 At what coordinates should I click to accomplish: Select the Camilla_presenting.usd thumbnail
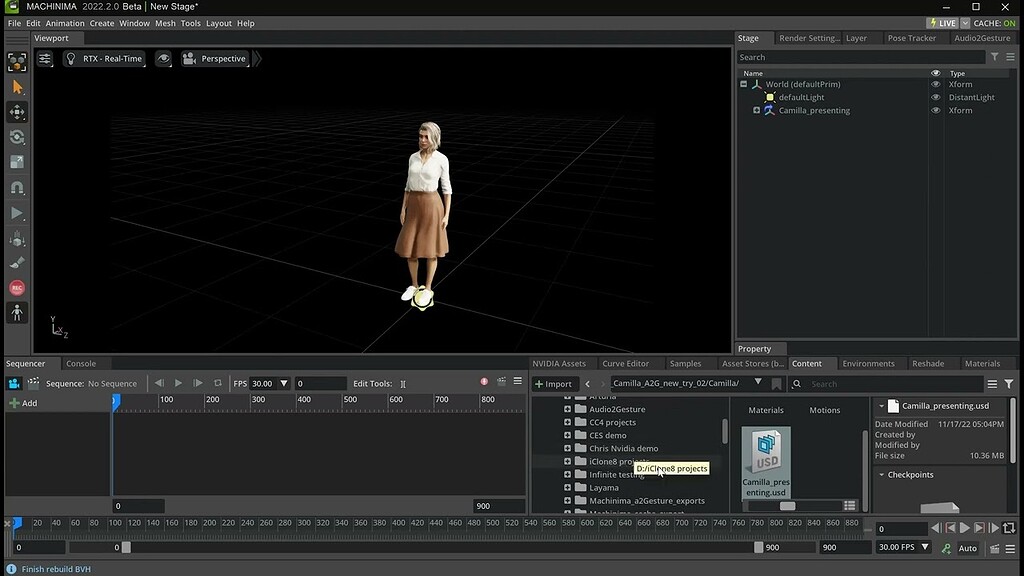[766, 460]
